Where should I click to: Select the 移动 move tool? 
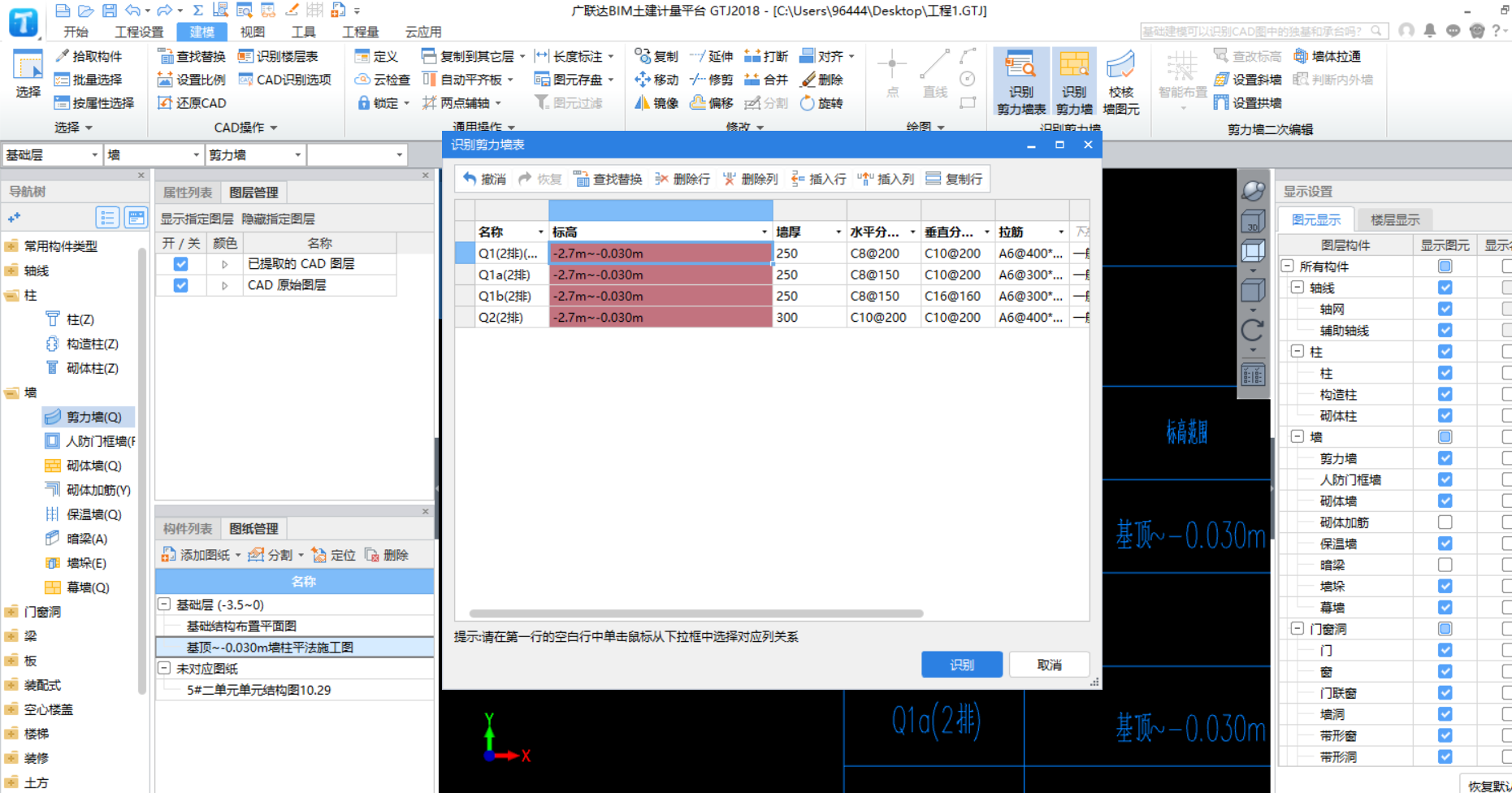point(656,80)
